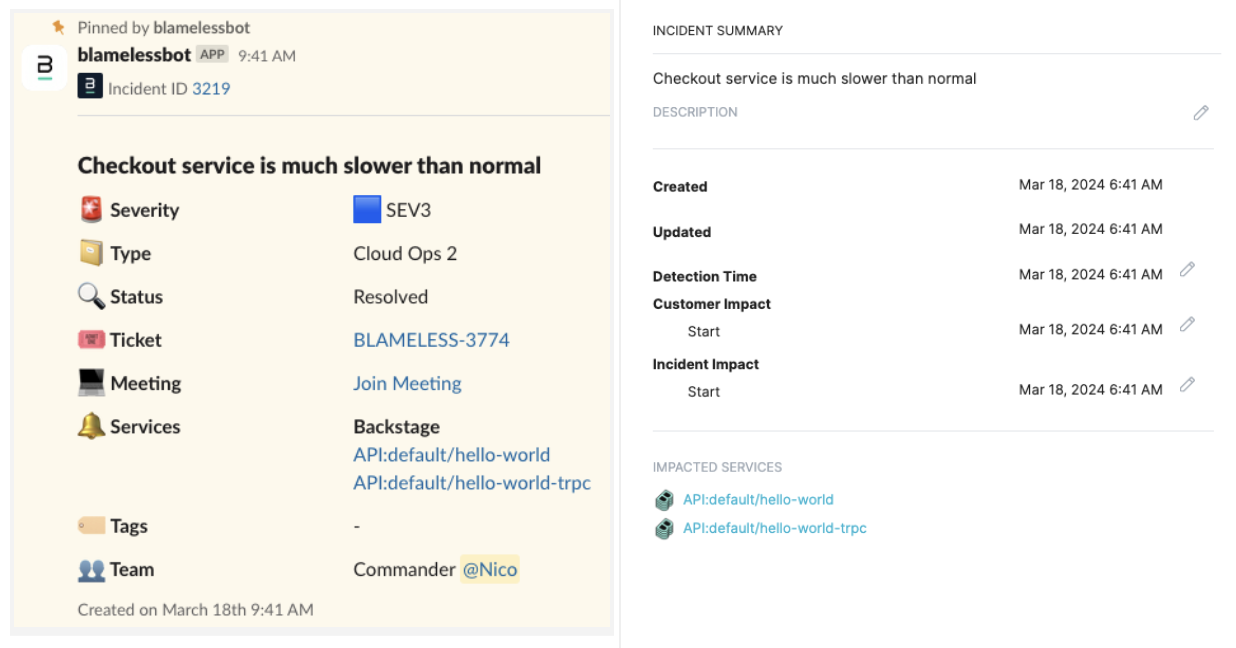The width and height of the screenshot is (1236, 648).
Task: Click Created on March 18th footer text
Action: (x=196, y=609)
